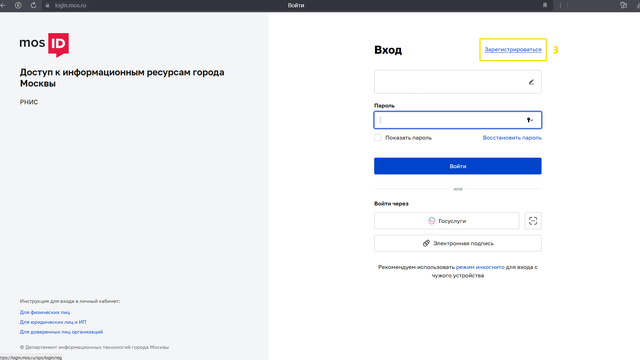Click the mos ID logo
Viewport: 640px width, 360px height.
[44, 44]
